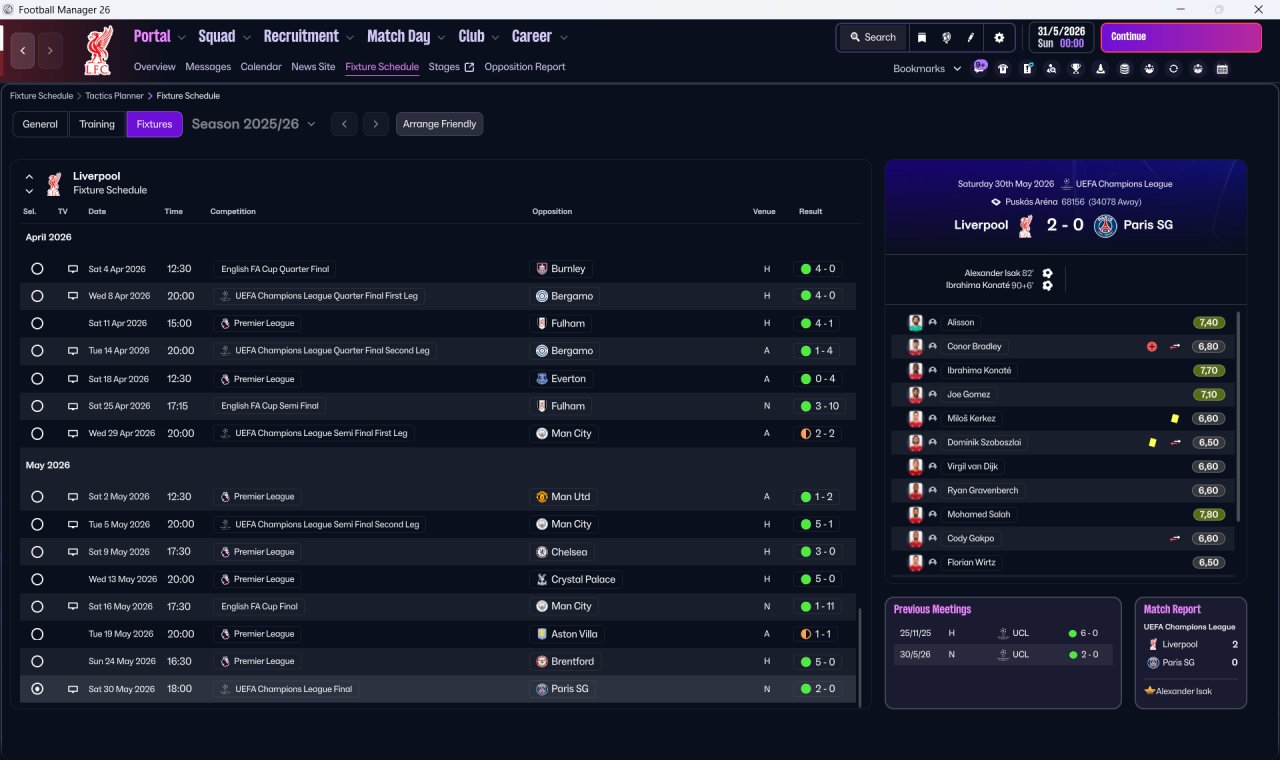Select the radio button for Chelsea fixture
This screenshot has width=1280, height=760.
click(x=37, y=552)
